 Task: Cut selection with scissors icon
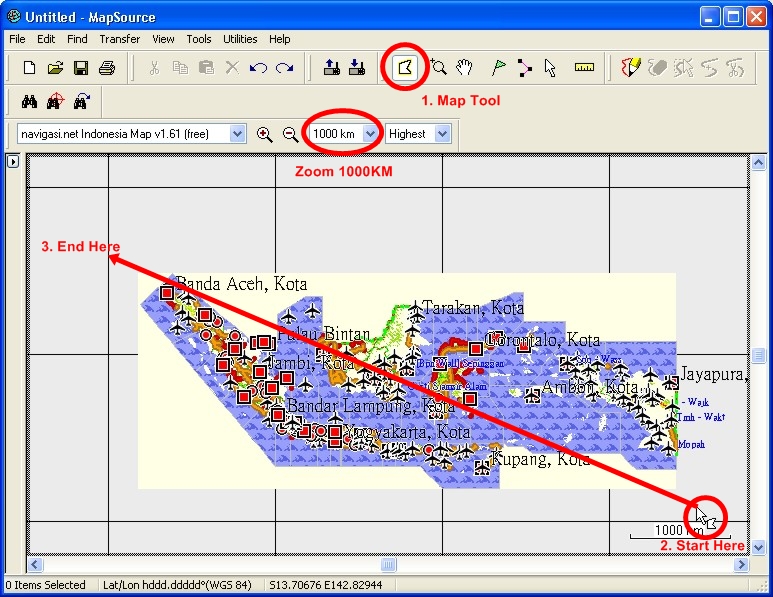coord(154,68)
